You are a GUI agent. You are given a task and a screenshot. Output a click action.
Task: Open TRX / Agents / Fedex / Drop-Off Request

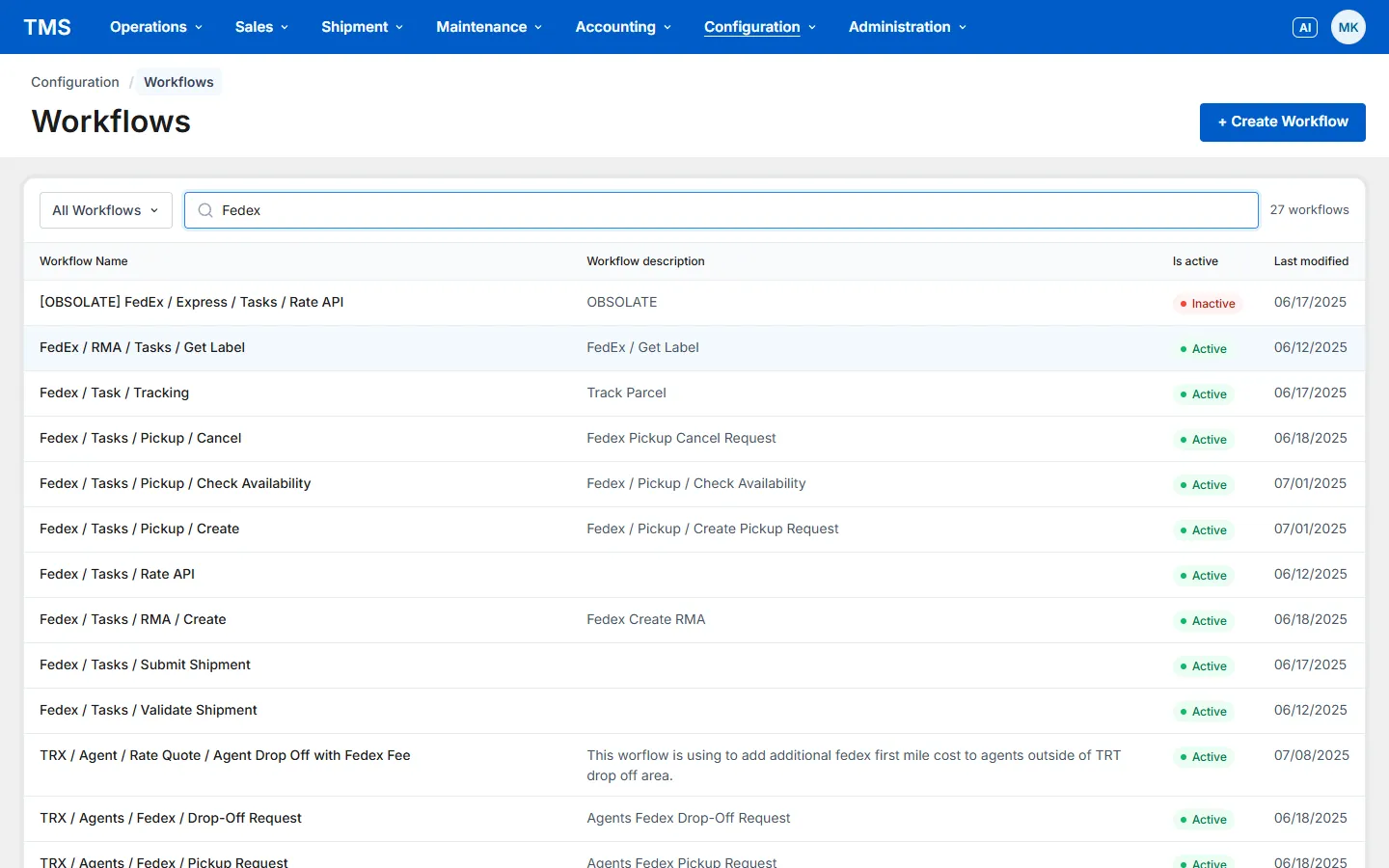[x=170, y=818]
